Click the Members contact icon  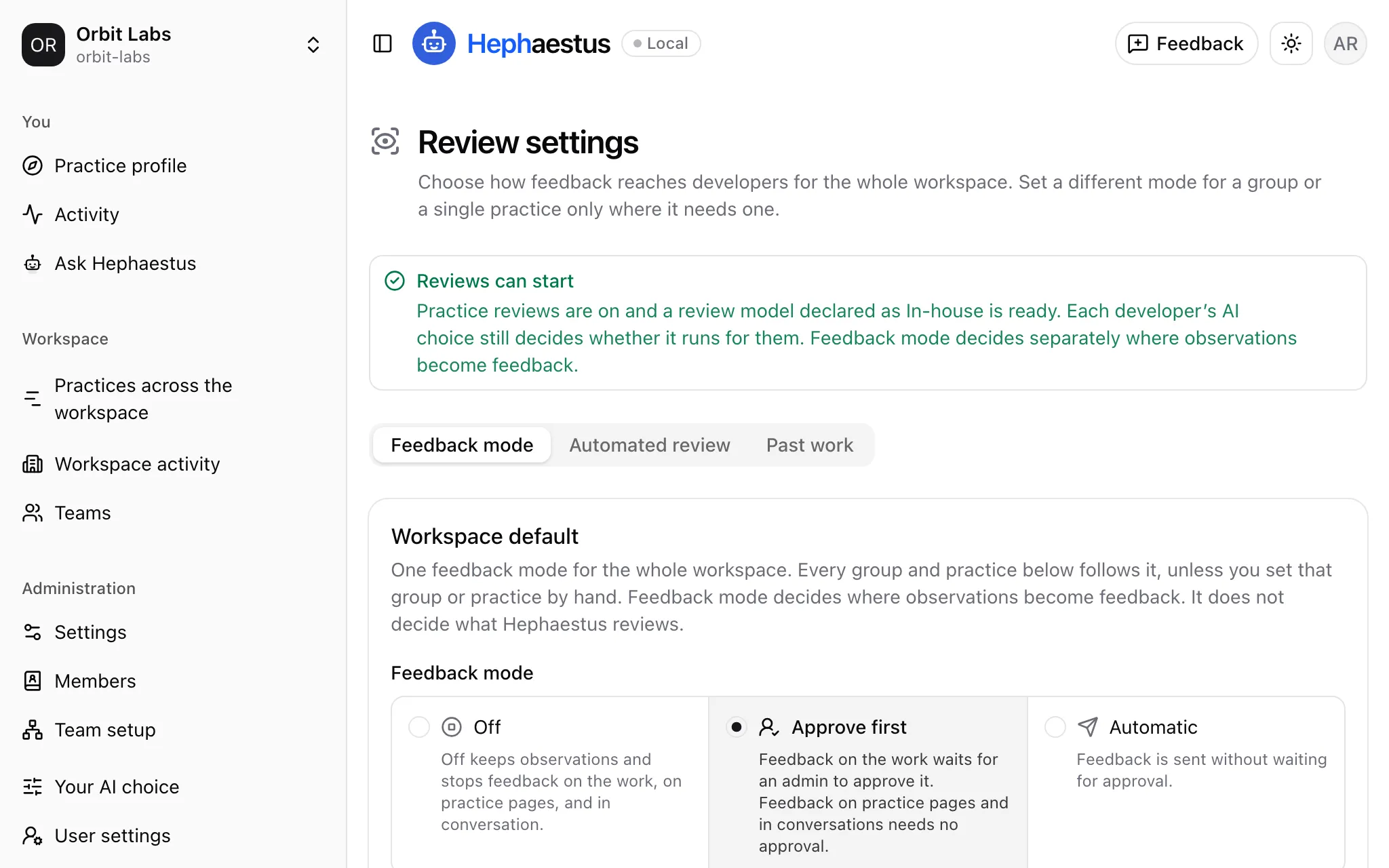(x=33, y=681)
